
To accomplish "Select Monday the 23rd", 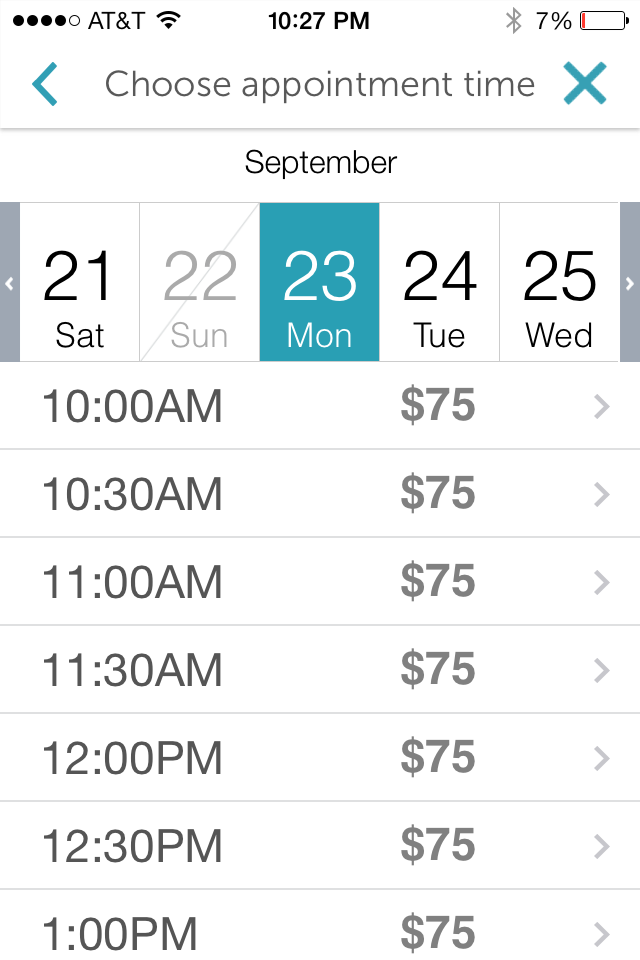I will [x=320, y=282].
